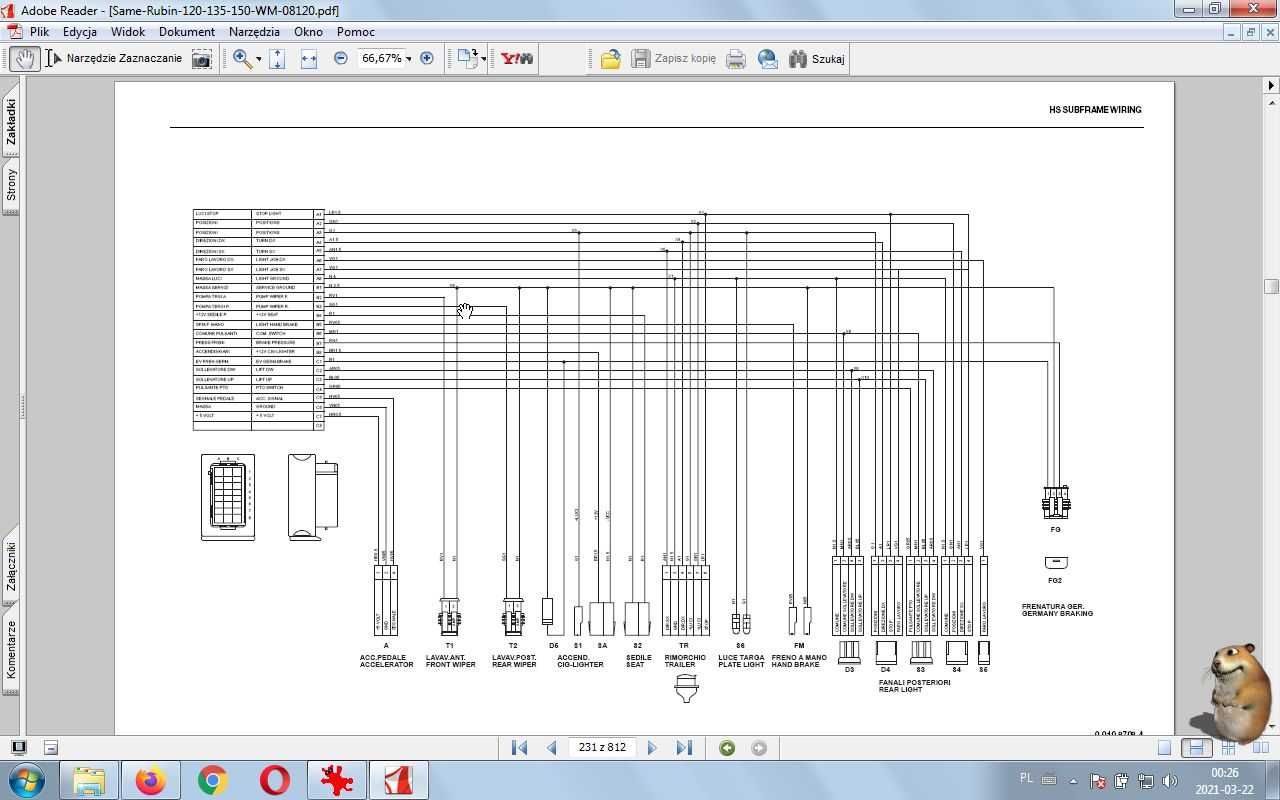Screen dimensions: 1280x800
Task: Open the Komentarze comments side tab
Action: (11, 649)
